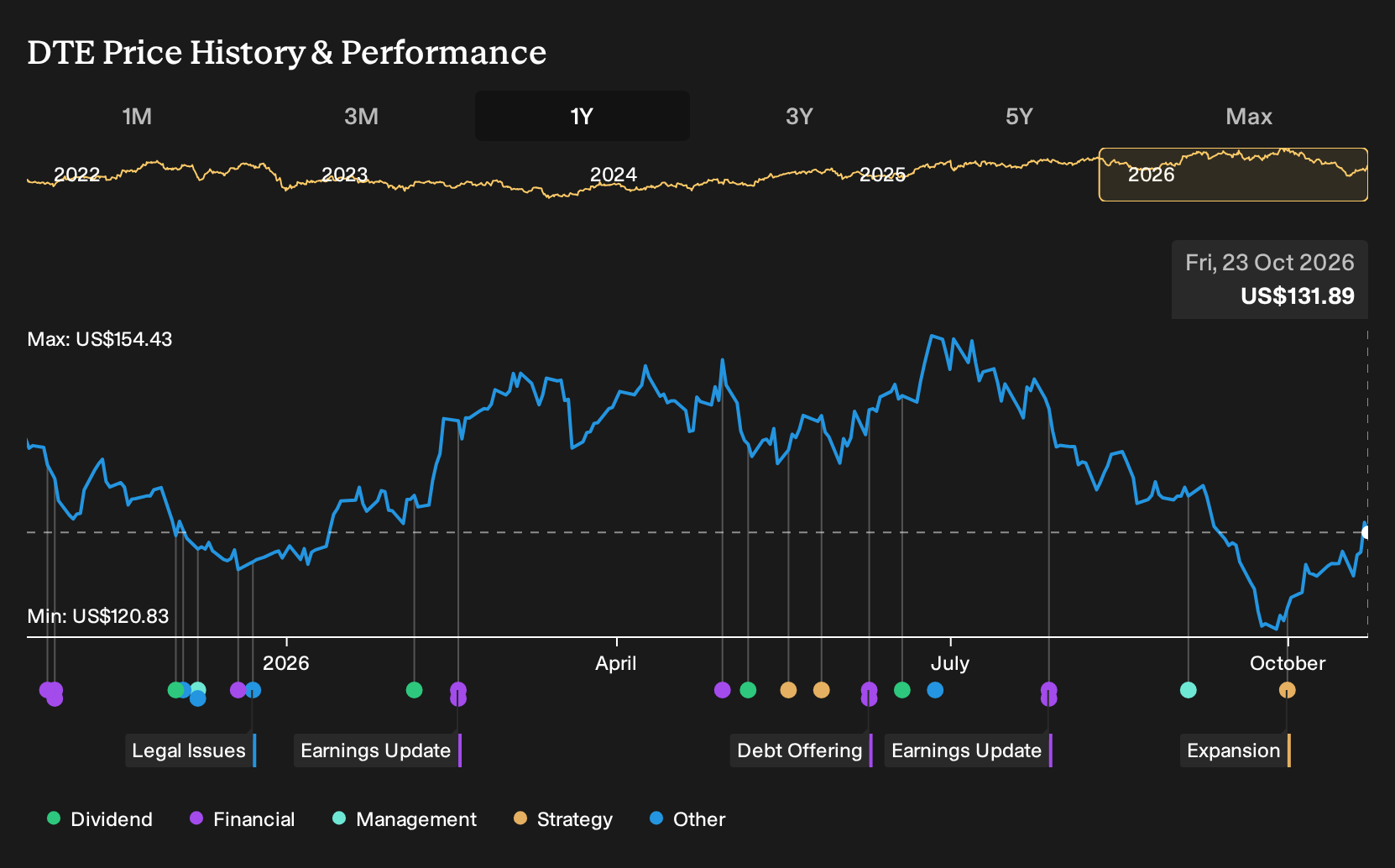
Task: Show the Max time range
Action: tap(1249, 116)
